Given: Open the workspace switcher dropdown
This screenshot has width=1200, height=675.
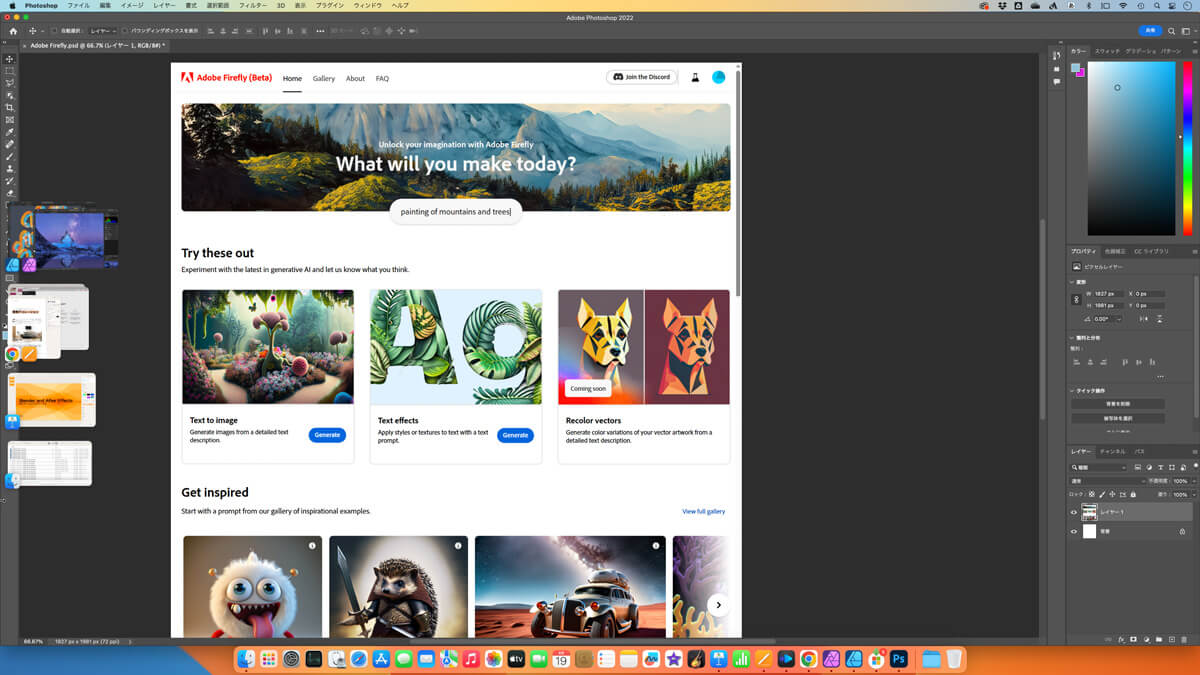Looking at the screenshot, I should [x=1190, y=31].
